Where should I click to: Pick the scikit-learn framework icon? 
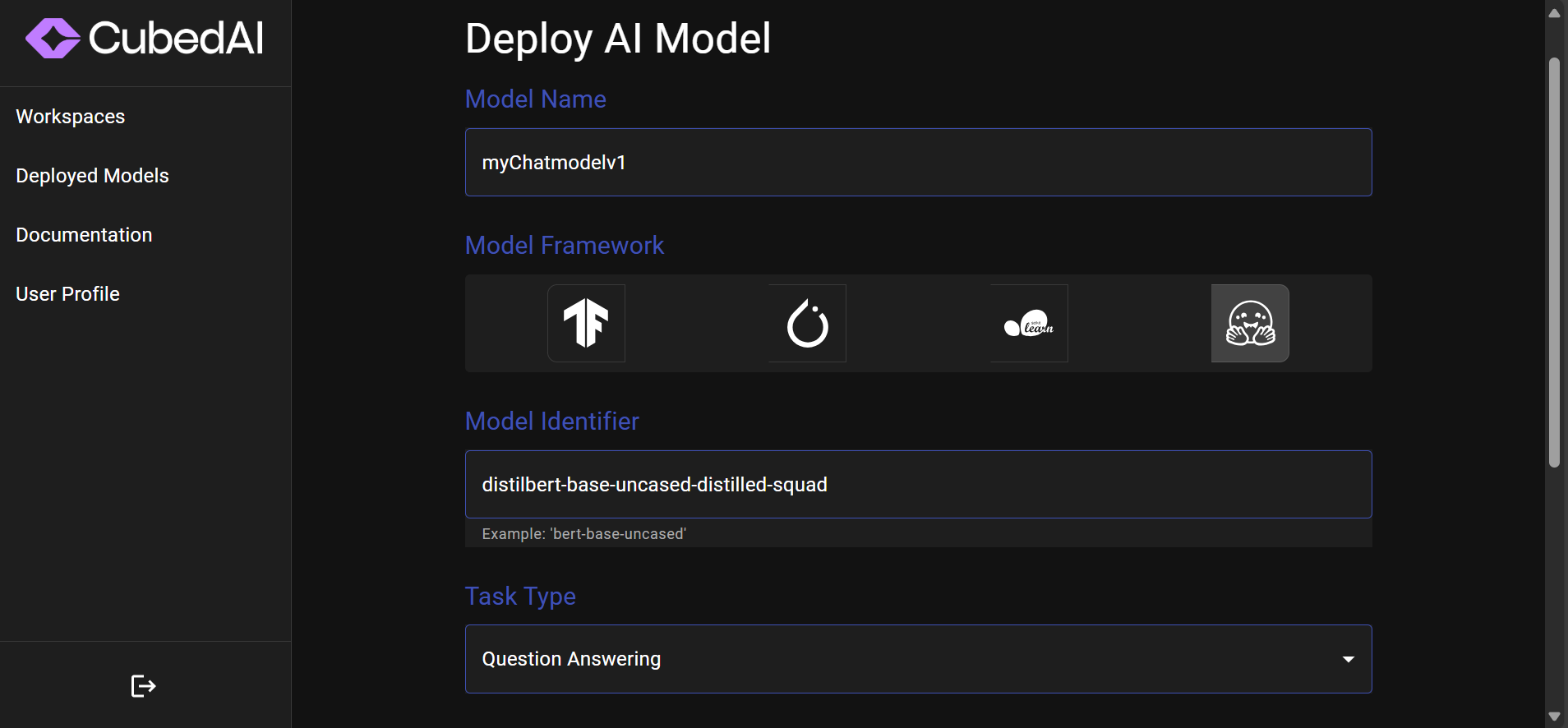point(1028,323)
